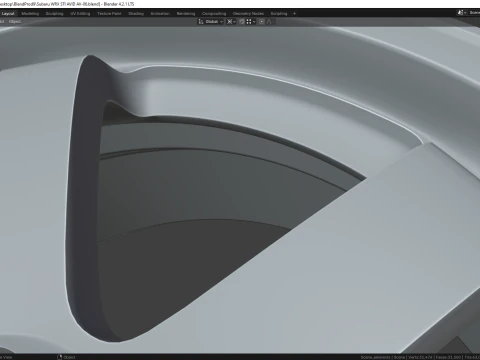Switch to the Compositing workspace tab
Image resolution: width=480 pixels, height=360 pixels.
(214, 14)
